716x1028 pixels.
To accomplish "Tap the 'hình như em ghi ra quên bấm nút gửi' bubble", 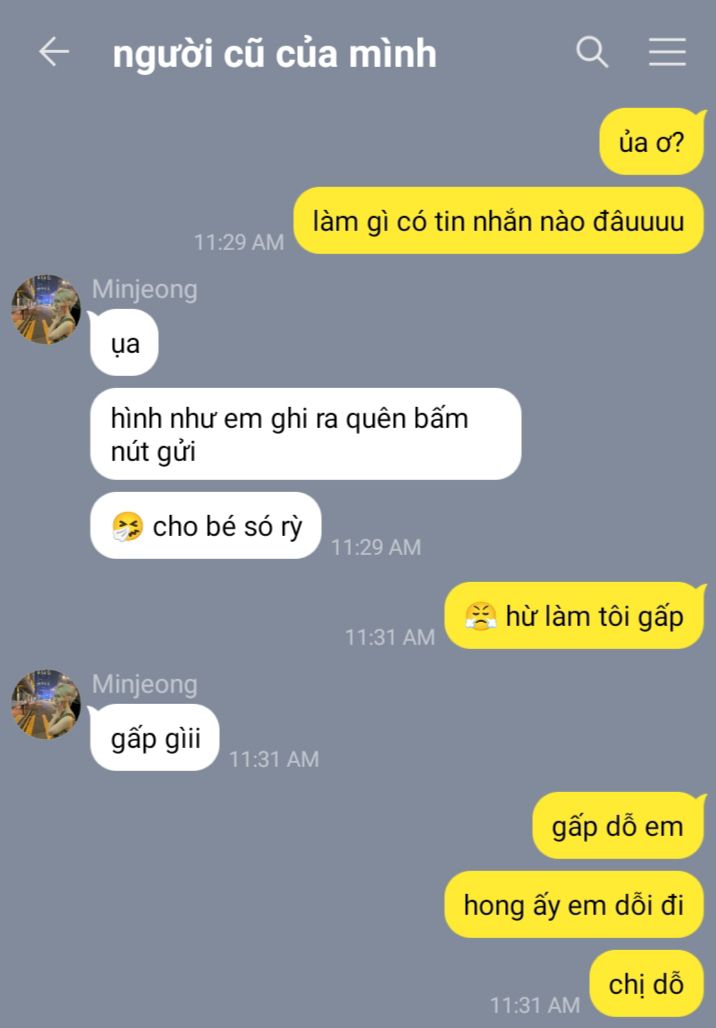I will (x=306, y=434).
